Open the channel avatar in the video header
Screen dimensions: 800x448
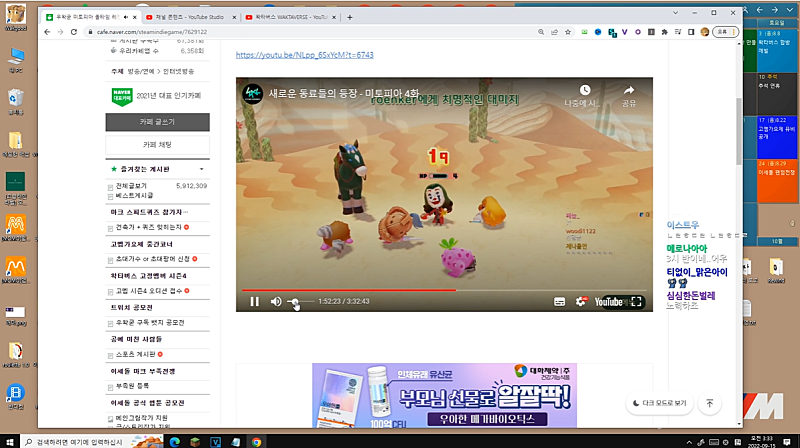click(253, 94)
